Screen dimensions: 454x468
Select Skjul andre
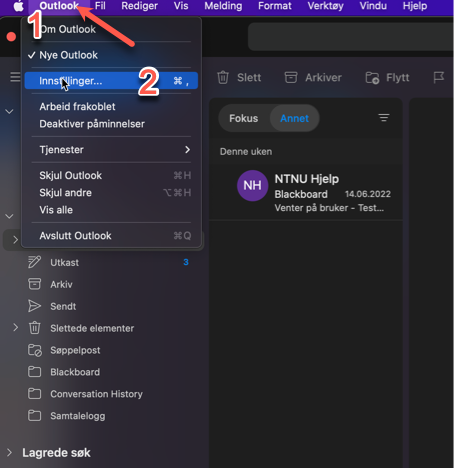(111, 193)
